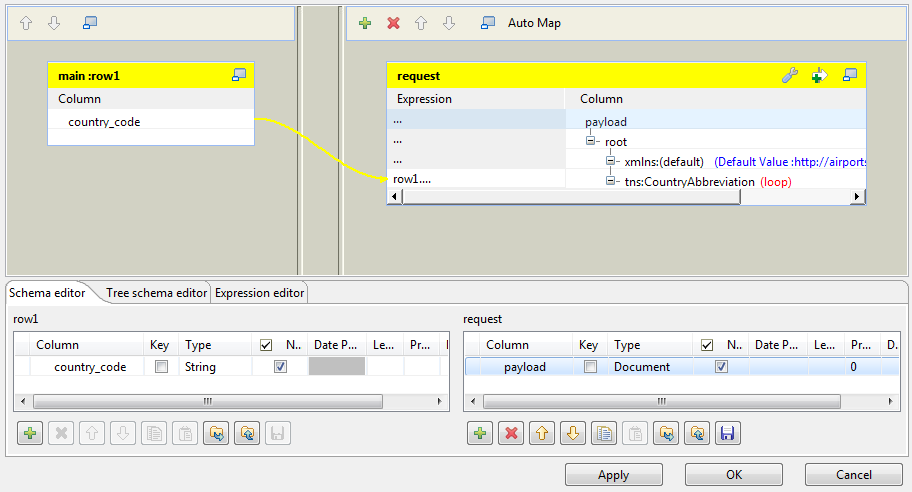Toggle the Key checkbox for payload

(590, 367)
